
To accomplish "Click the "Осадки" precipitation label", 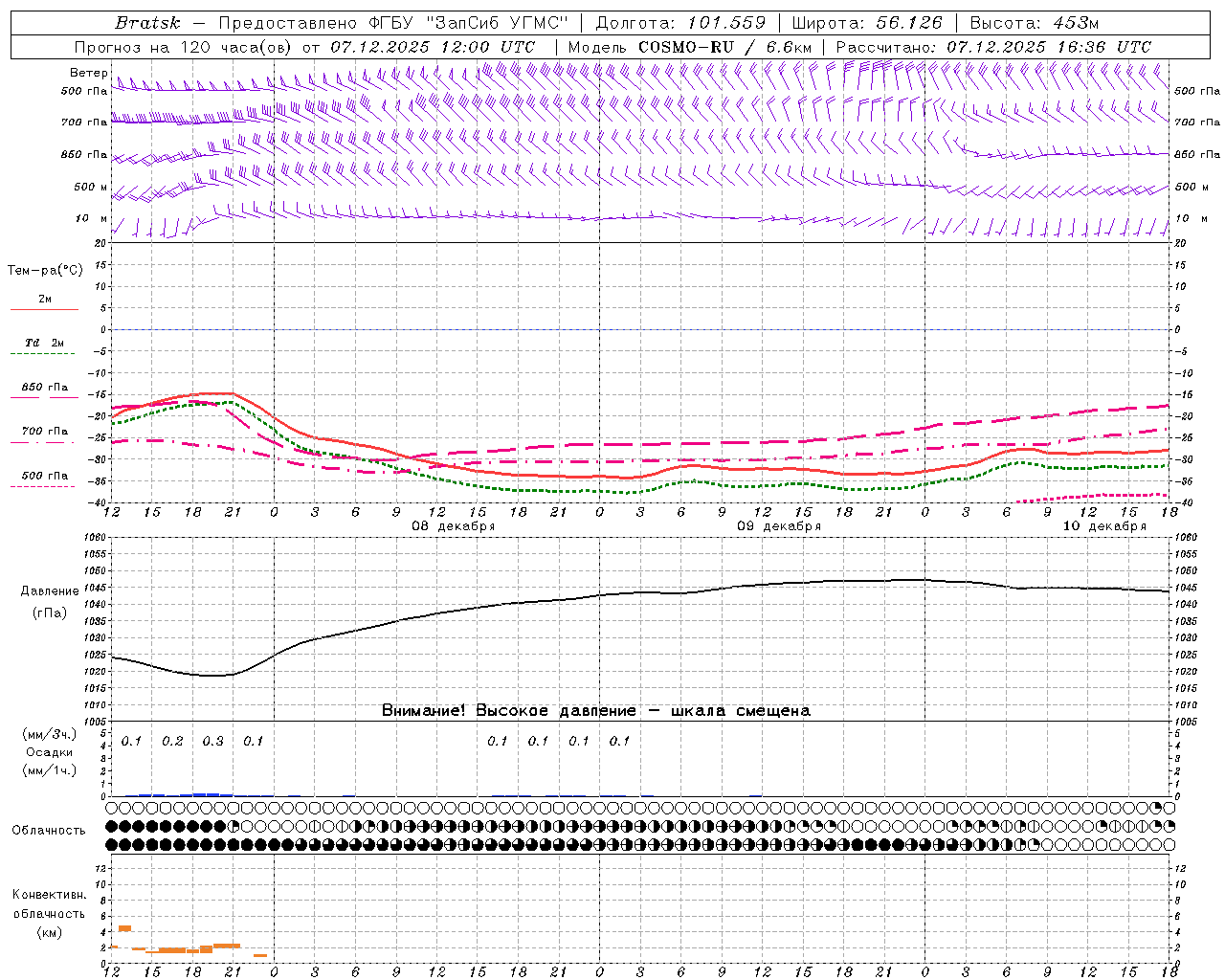I will tap(50, 752).
